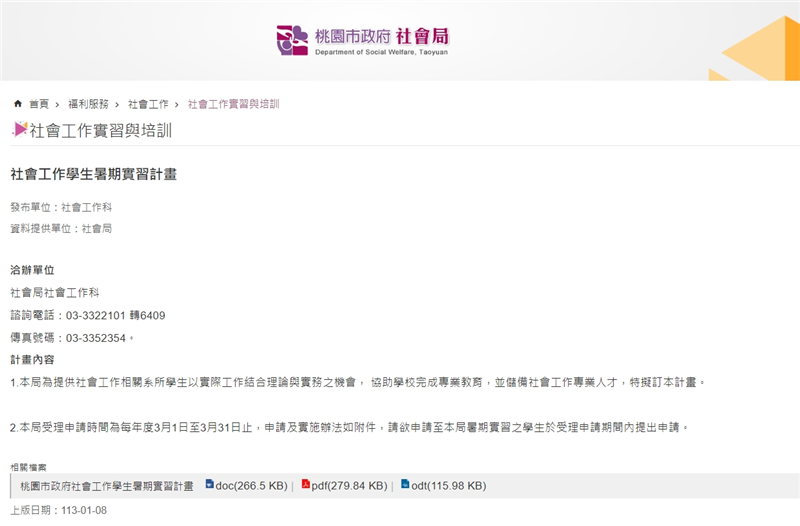
Task: Open the 社會工作 breadcrumb link
Action: (148, 104)
